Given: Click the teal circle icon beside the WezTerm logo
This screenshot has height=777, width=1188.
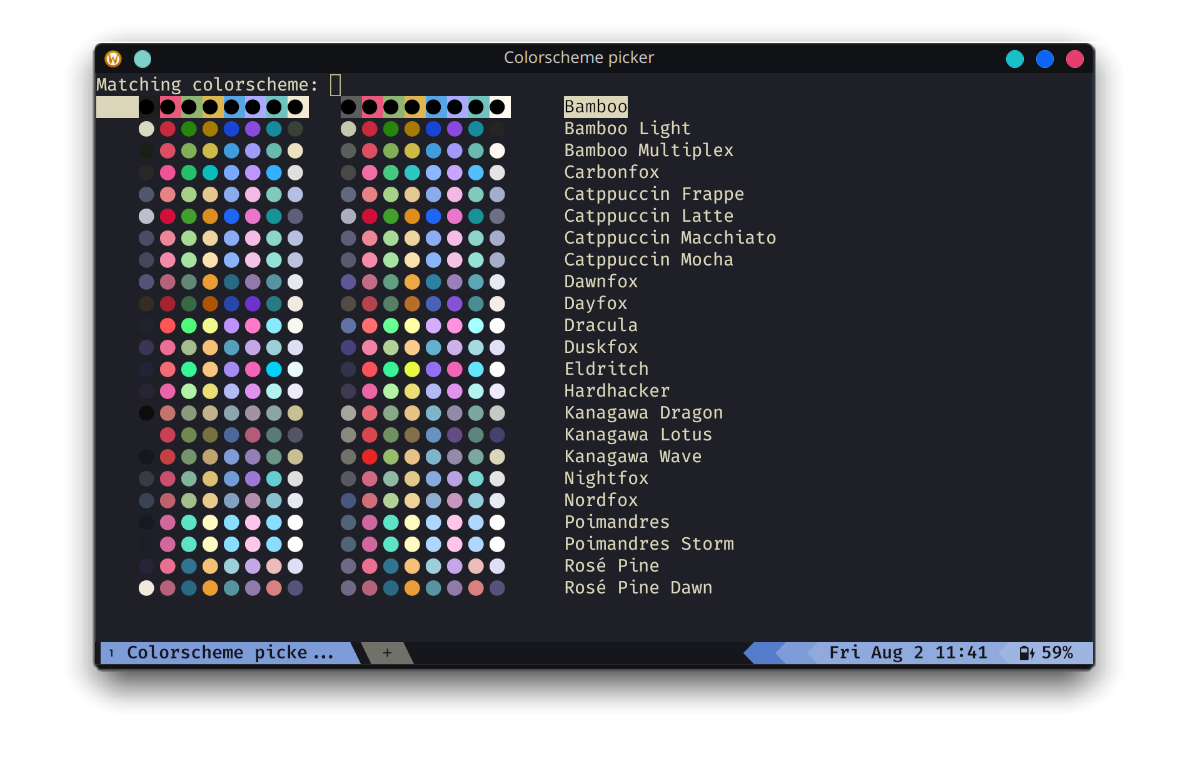Looking at the screenshot, I should (142, 58).
